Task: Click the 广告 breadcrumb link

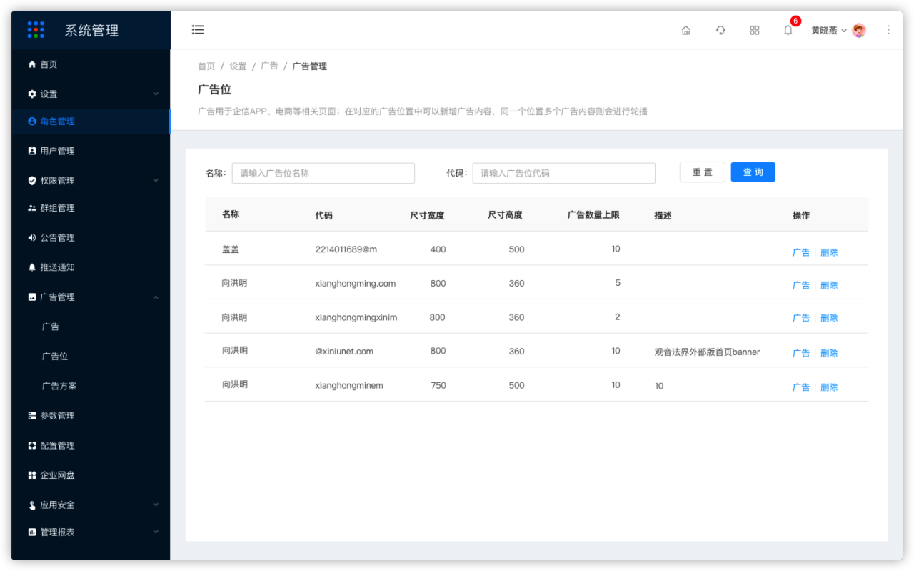Action: coord(270,66)
